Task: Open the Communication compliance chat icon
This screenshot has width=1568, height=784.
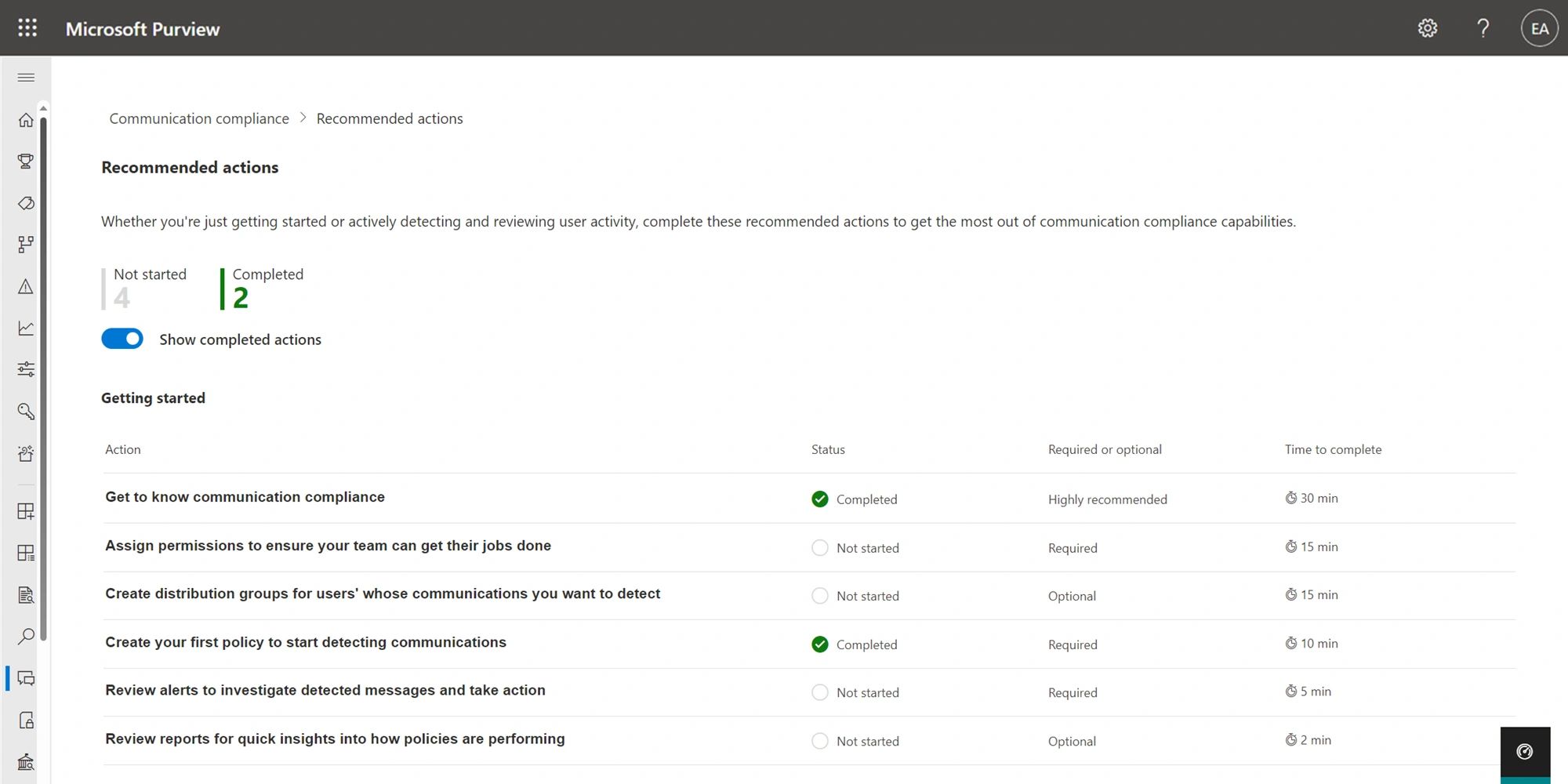Action: (x=26, y=679)
